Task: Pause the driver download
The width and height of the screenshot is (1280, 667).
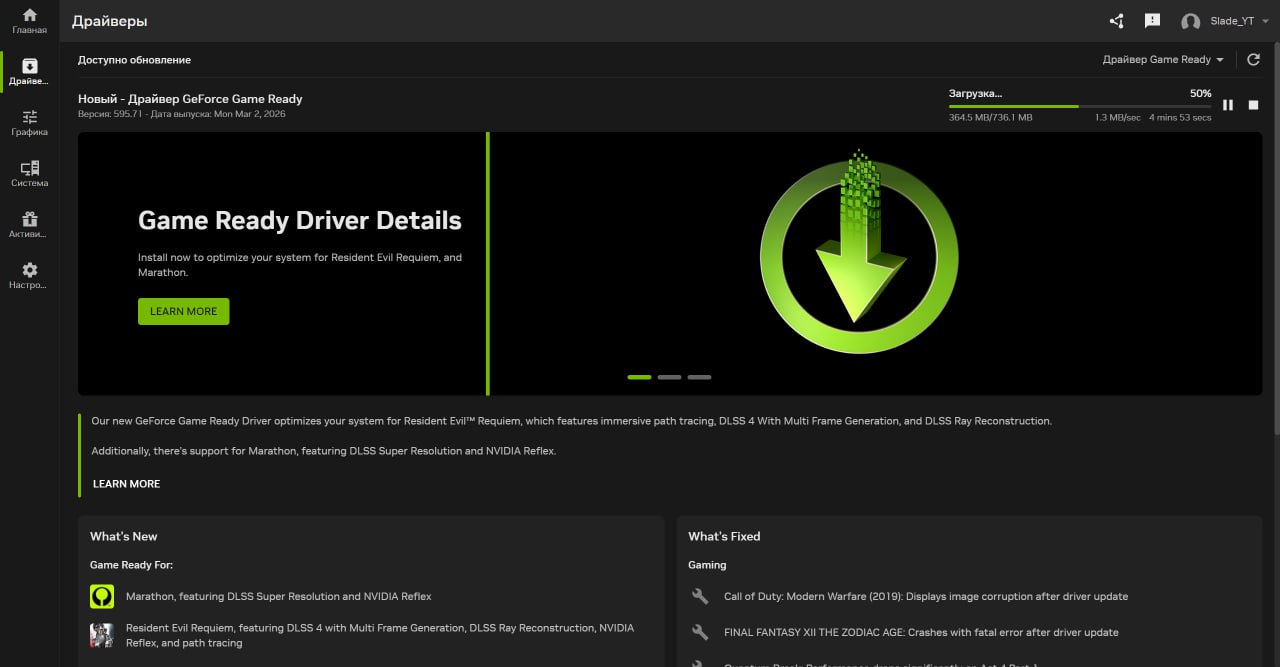Action: pos(1228,105)
